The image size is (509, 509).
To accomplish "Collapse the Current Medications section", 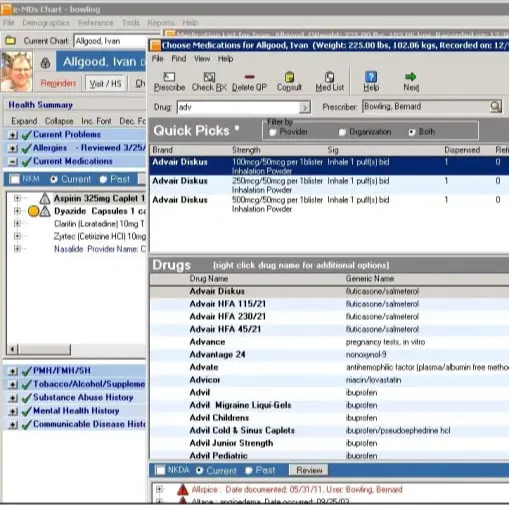I will tap(13, 162).
